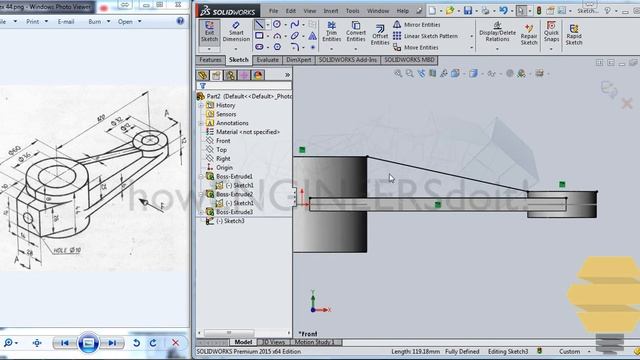Click the Section View icon
The image size is (640, 360).
[433, 73]
